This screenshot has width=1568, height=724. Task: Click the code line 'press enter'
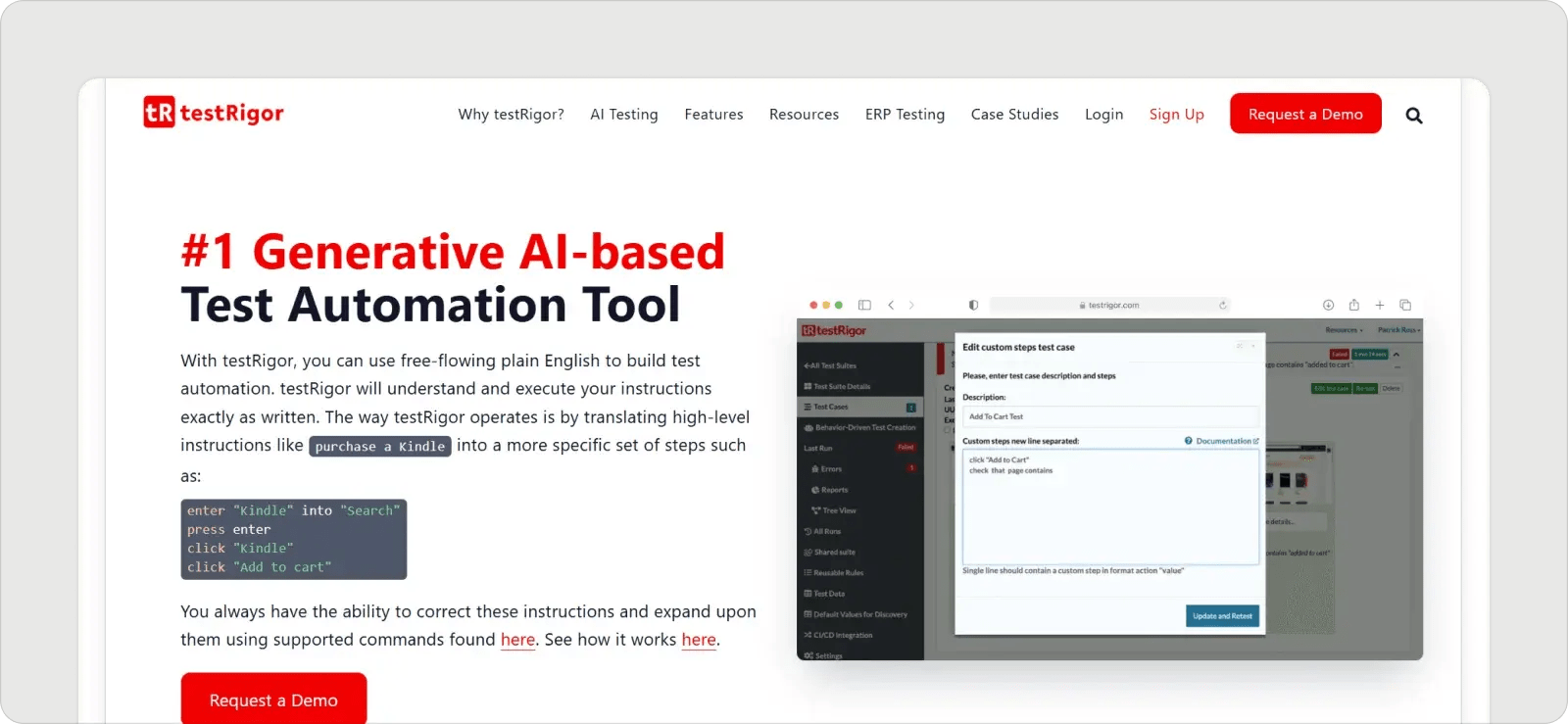229,529
